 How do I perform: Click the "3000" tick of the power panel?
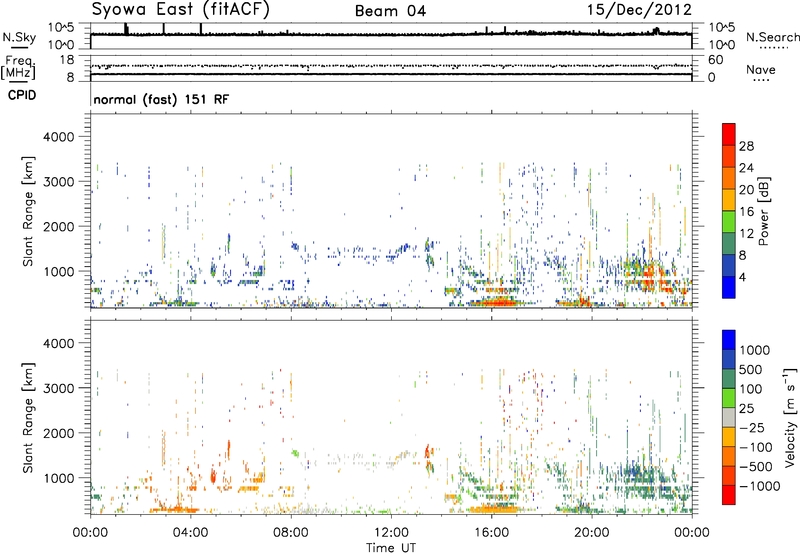[x=59, y=182]
